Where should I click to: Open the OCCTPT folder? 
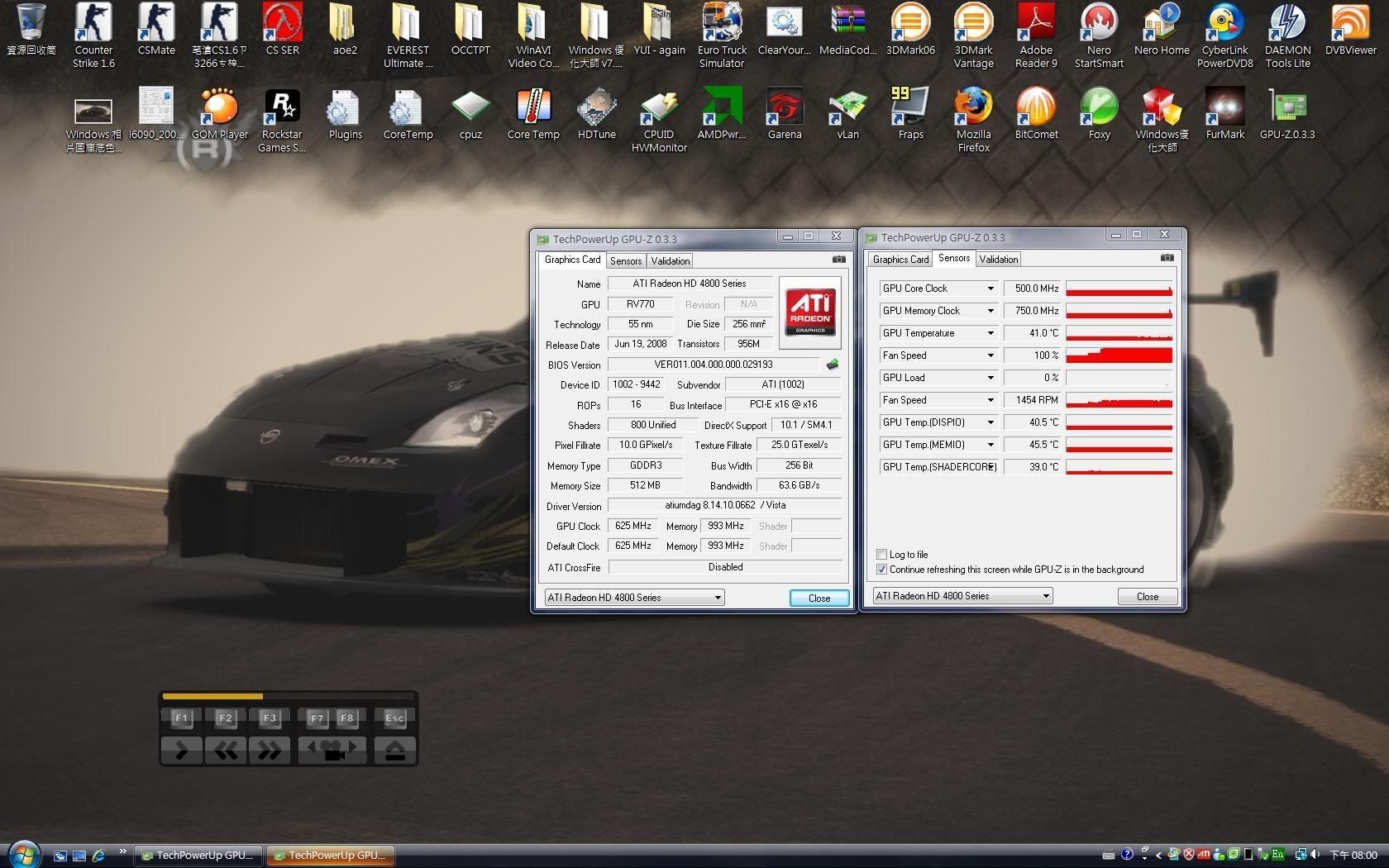pyautogui.click(x=470, y=29)
